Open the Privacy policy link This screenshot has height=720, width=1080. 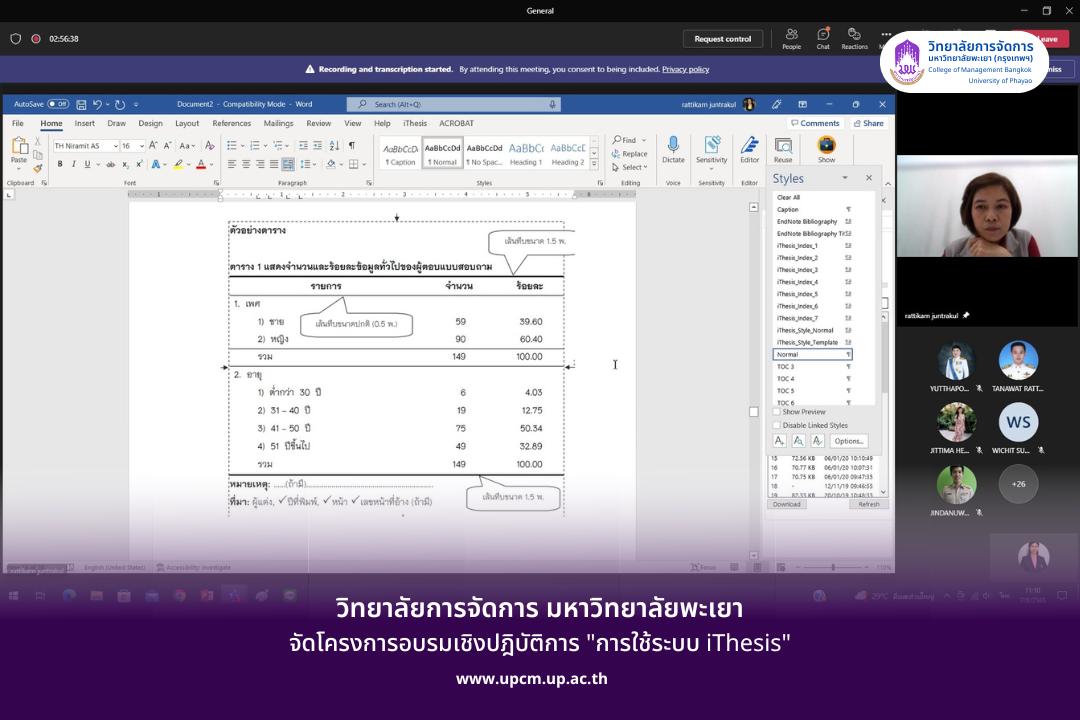click(685, 70)
